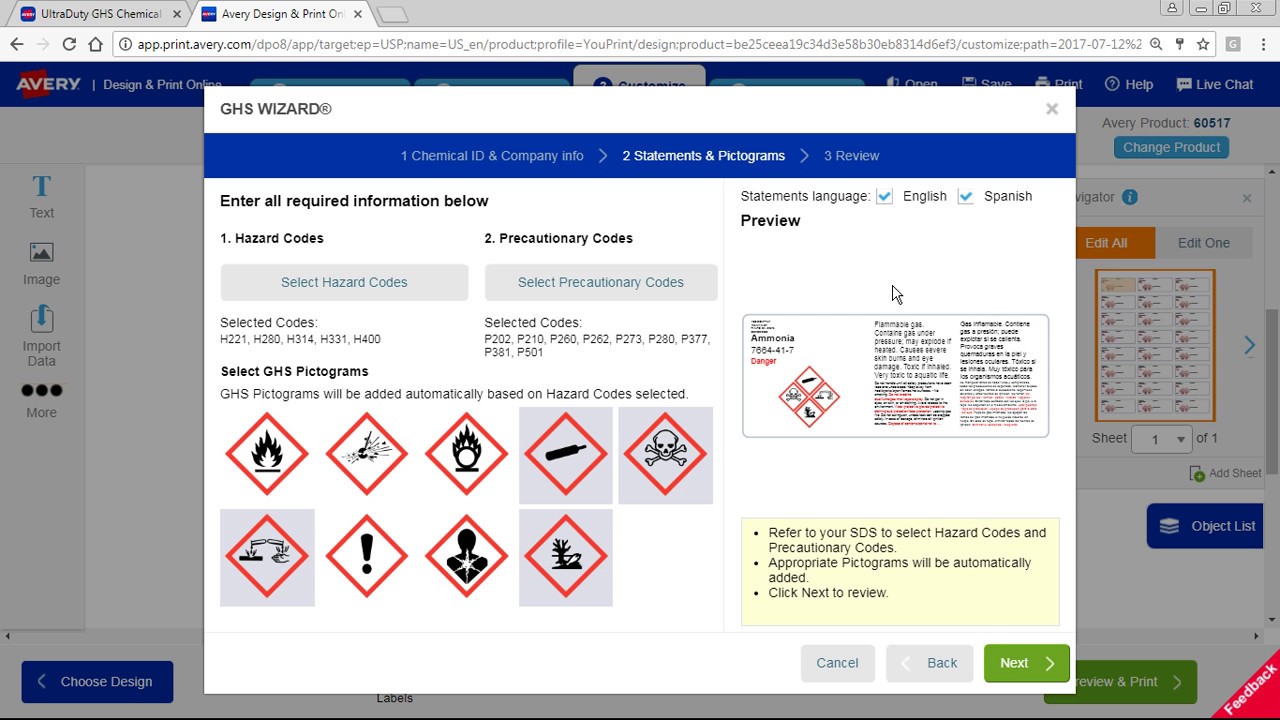Toggle English statements language checkbox

884,196
